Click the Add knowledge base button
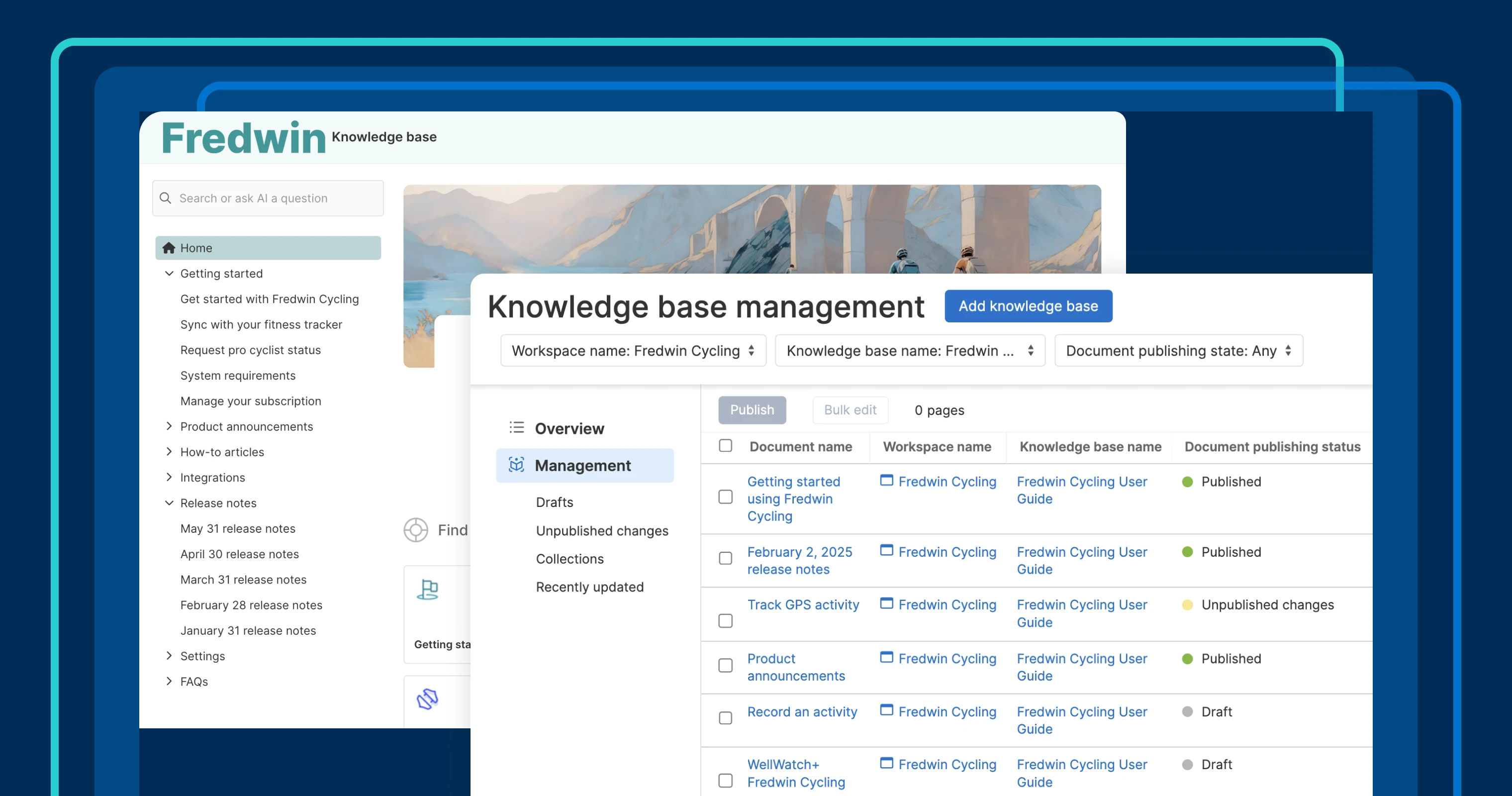Image resolution: width=1512 pixels, height=796 pixels. point(1028,306)
